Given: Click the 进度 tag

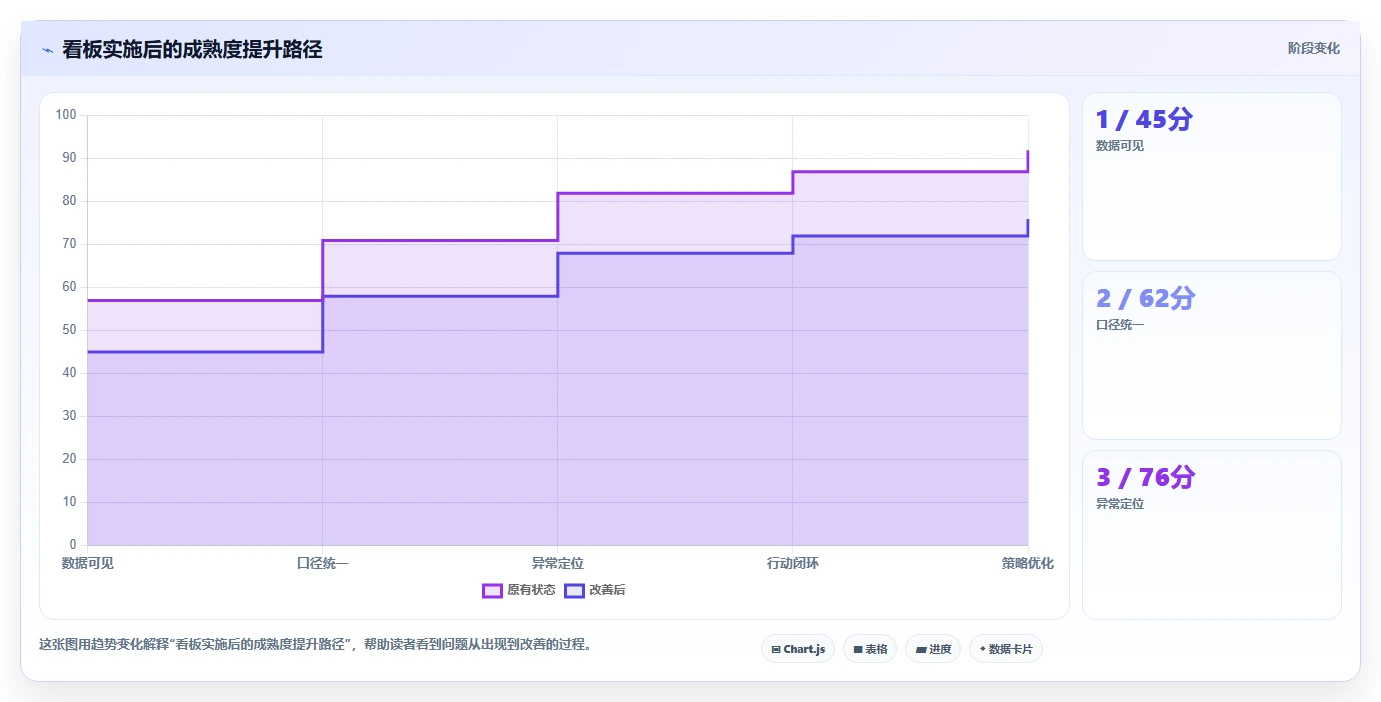Looking at the screenshot, I should pos(933,649).
